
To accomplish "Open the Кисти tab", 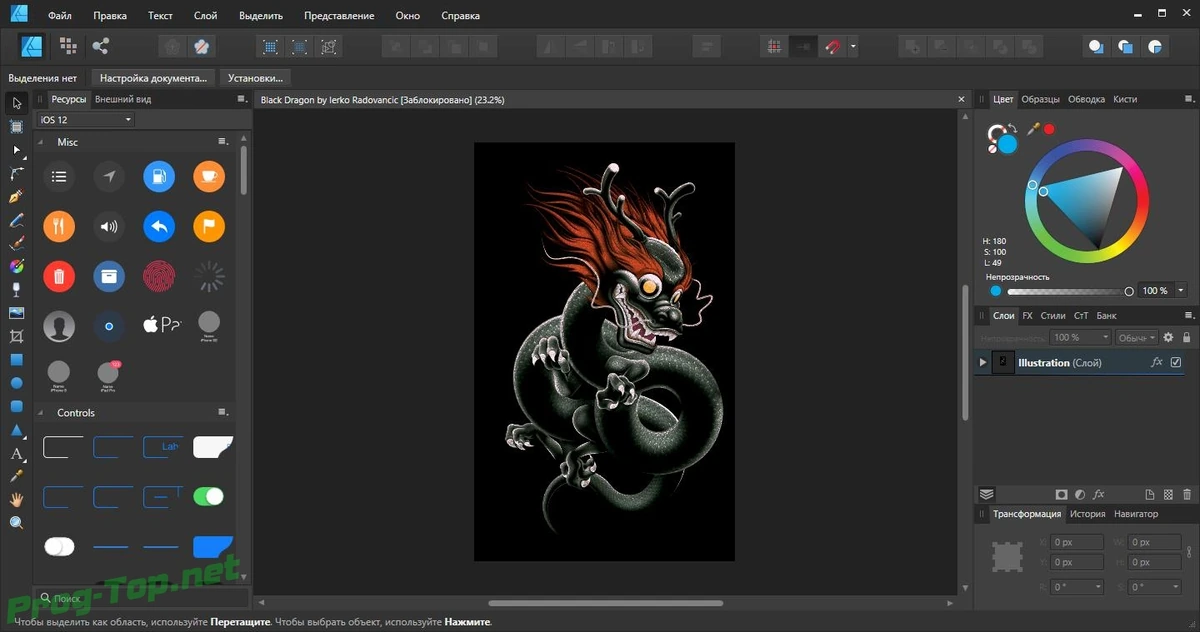I will [1125, 99].
